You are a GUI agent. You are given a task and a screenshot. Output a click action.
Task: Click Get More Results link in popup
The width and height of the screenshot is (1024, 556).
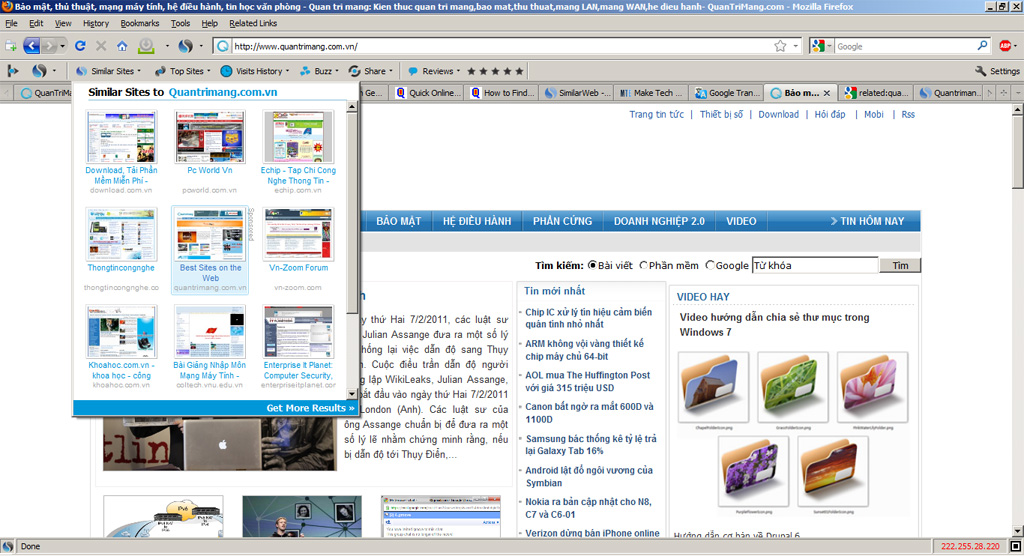click(x=310, y=408)
